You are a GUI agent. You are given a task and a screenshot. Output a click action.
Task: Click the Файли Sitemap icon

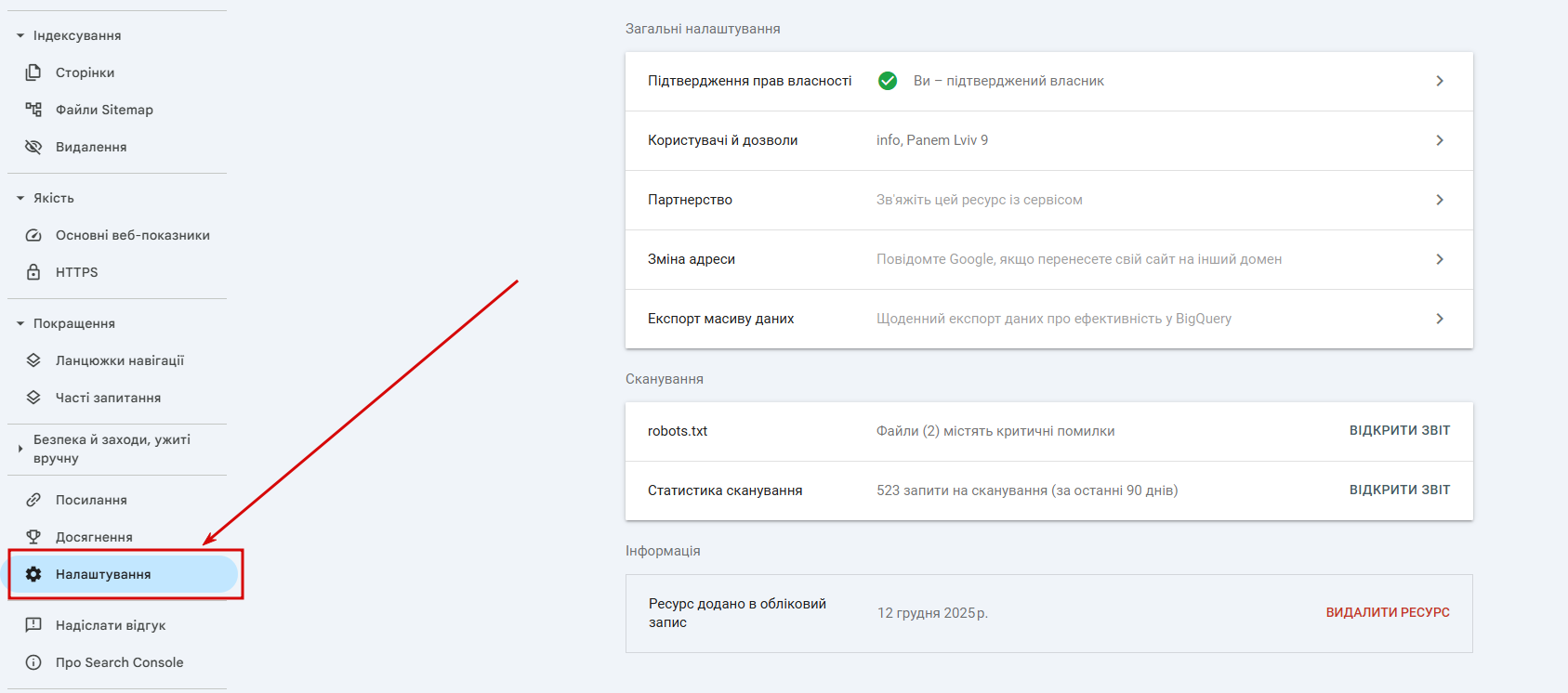(33, 110)
